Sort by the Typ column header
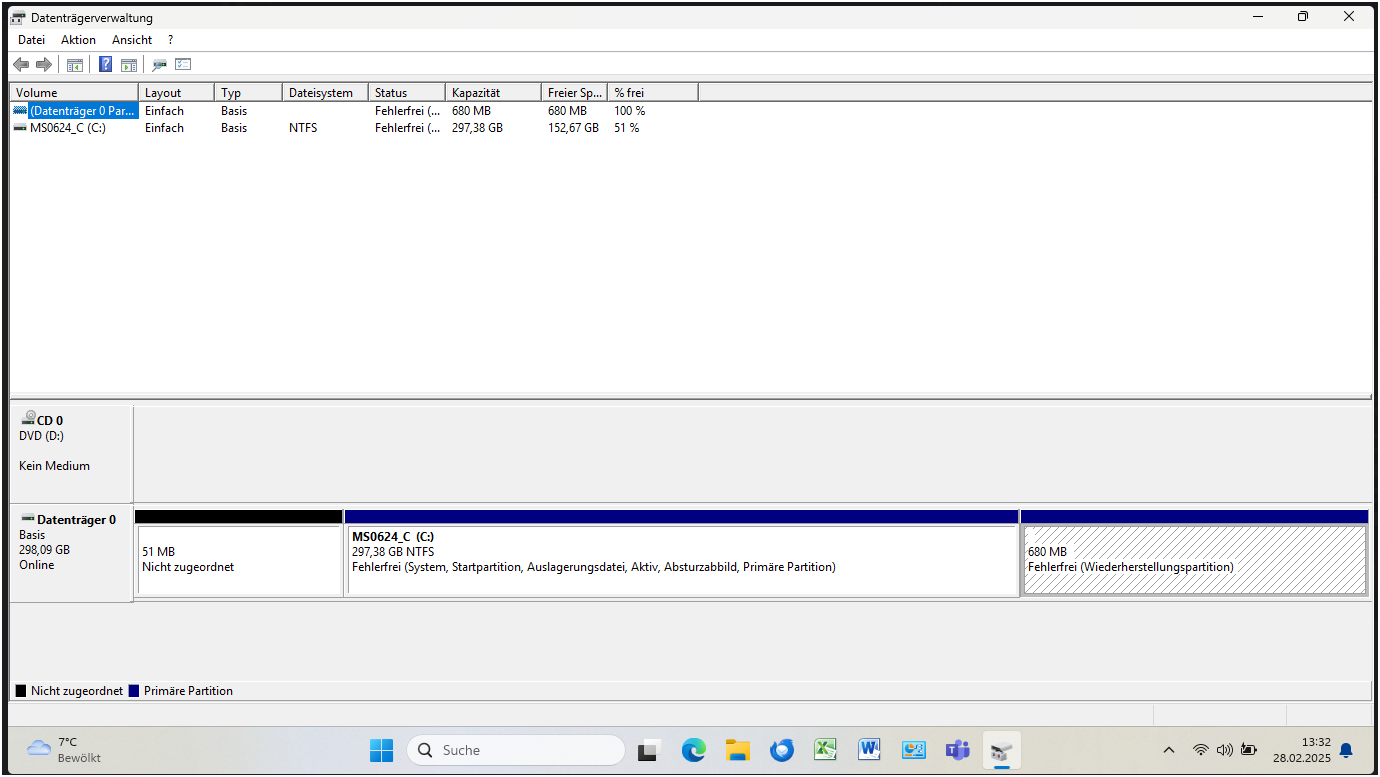Screen dimensions: 1380x777 coord(249,93)
